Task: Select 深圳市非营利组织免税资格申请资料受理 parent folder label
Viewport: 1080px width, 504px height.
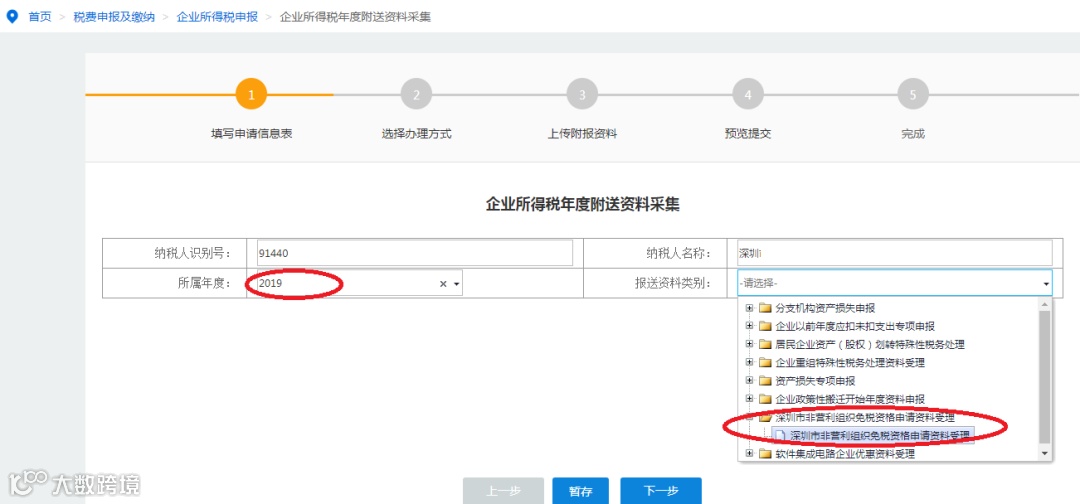Action: [x=865, y=417]
